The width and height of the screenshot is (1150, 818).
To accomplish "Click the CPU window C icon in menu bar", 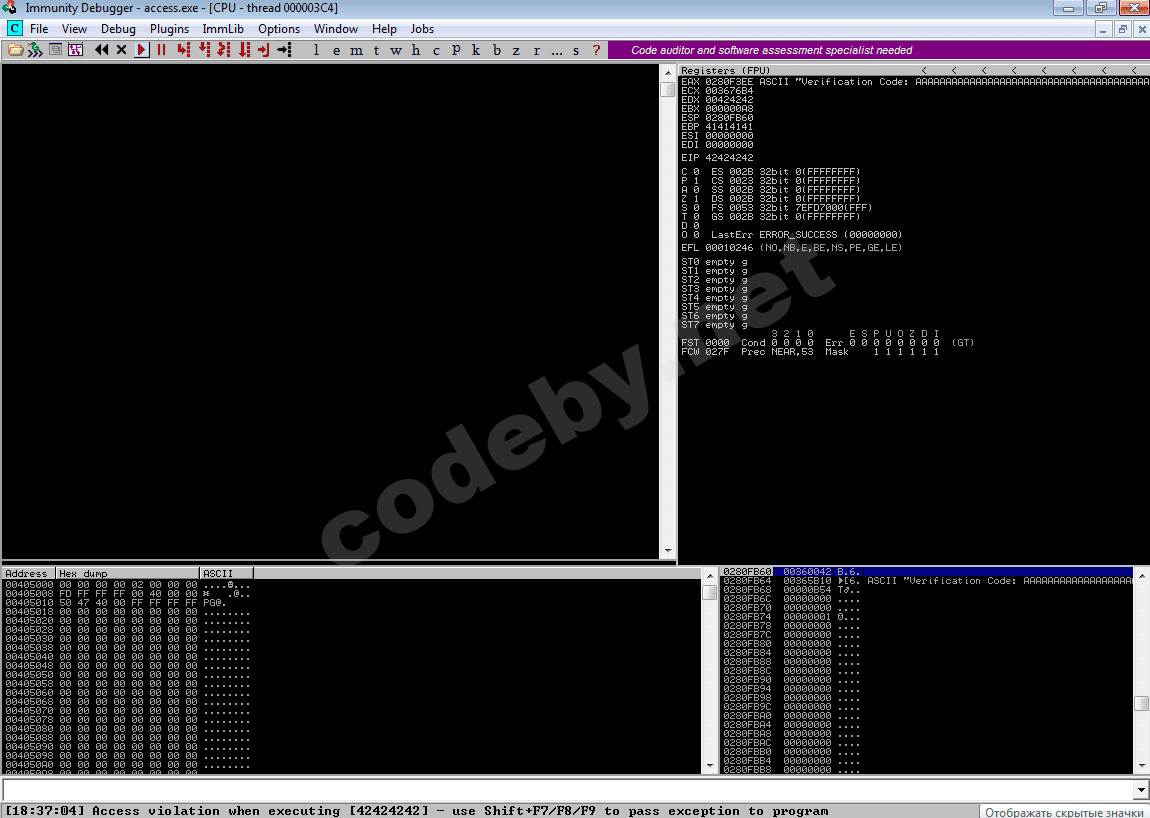I will click(x=14, y=29).
